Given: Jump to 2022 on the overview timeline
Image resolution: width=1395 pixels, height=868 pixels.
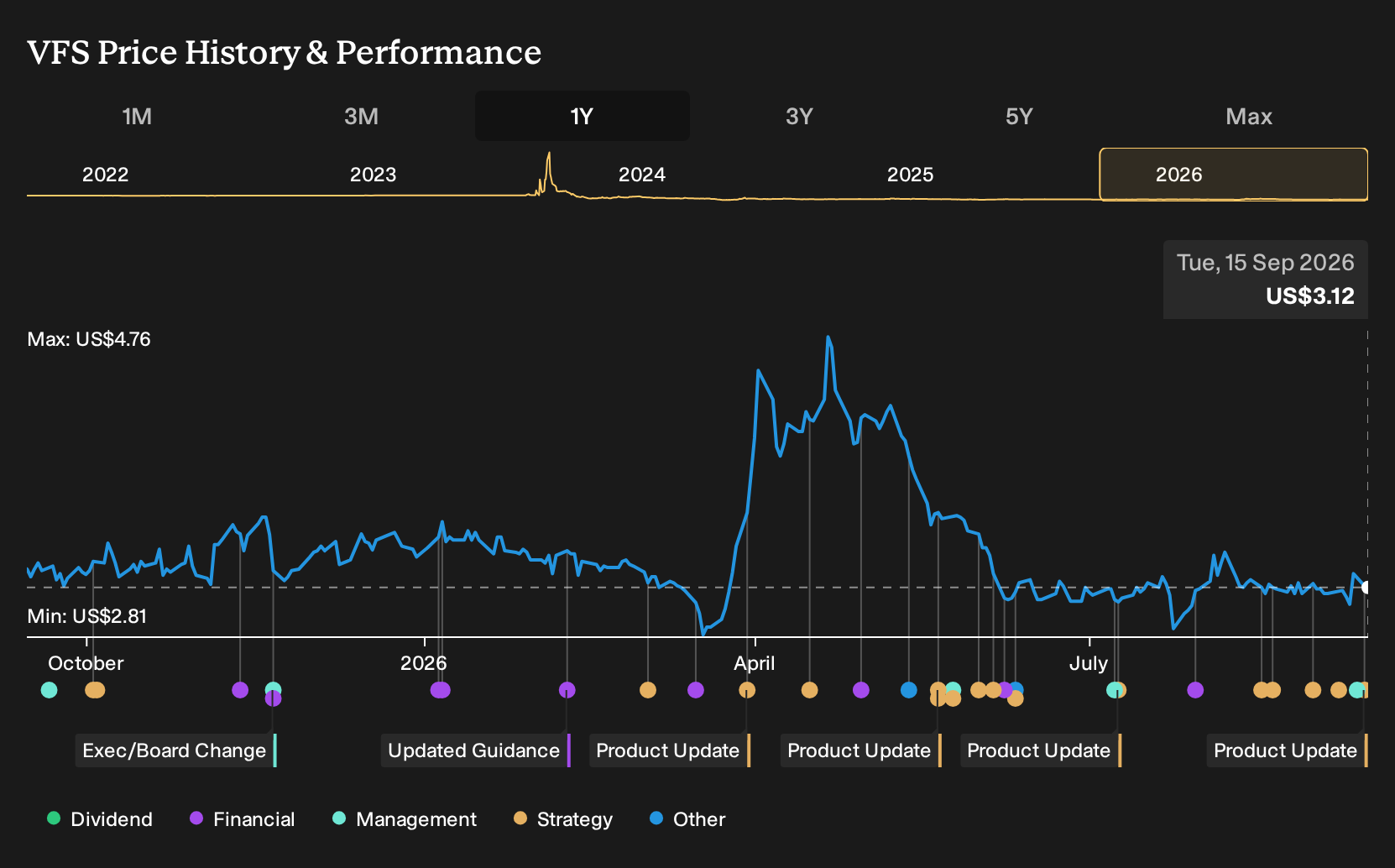Looking at the screenshot, I should pos(105,175).
